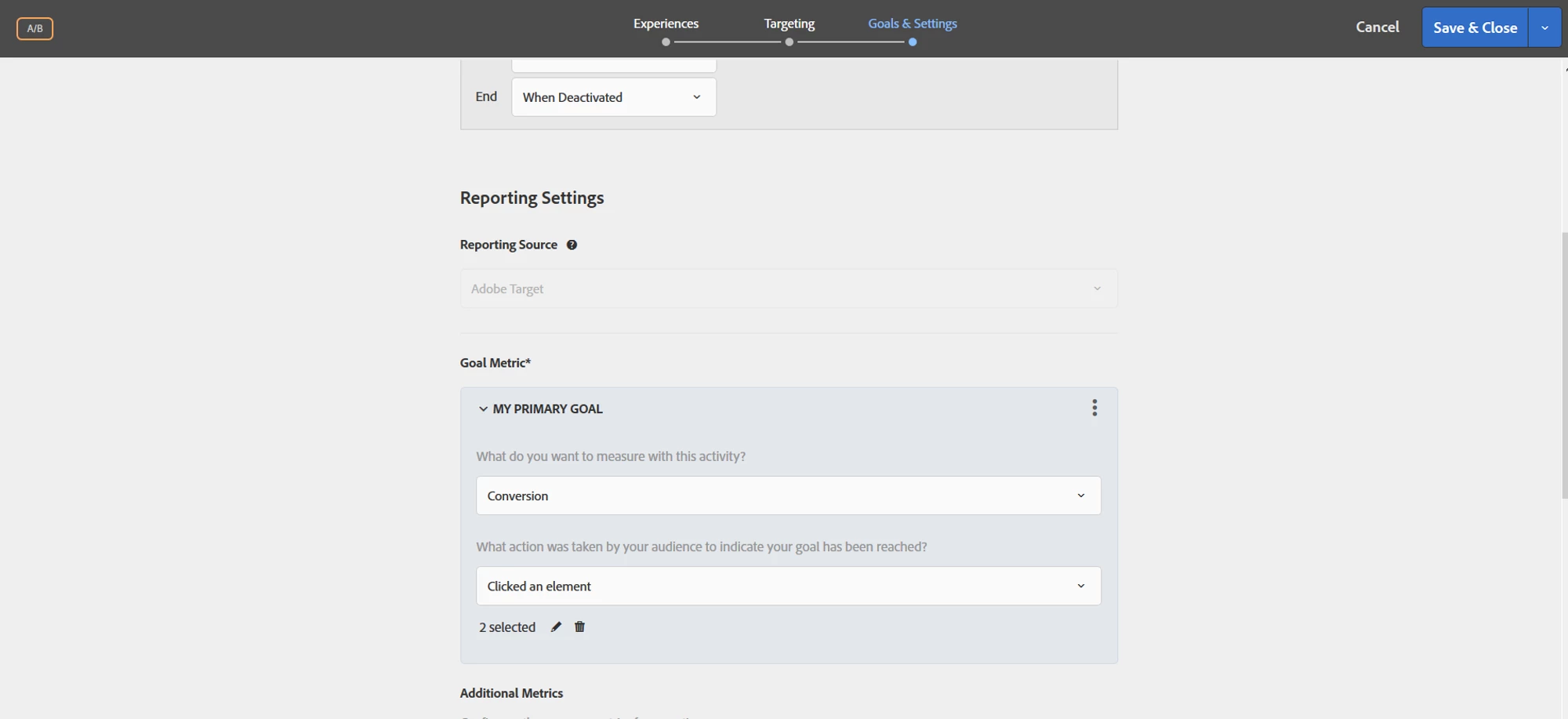Image resolution: width=1568 pixels, height=719 pixels.
Task: Open the Conversion measurement dropdown
Action: 788,496
